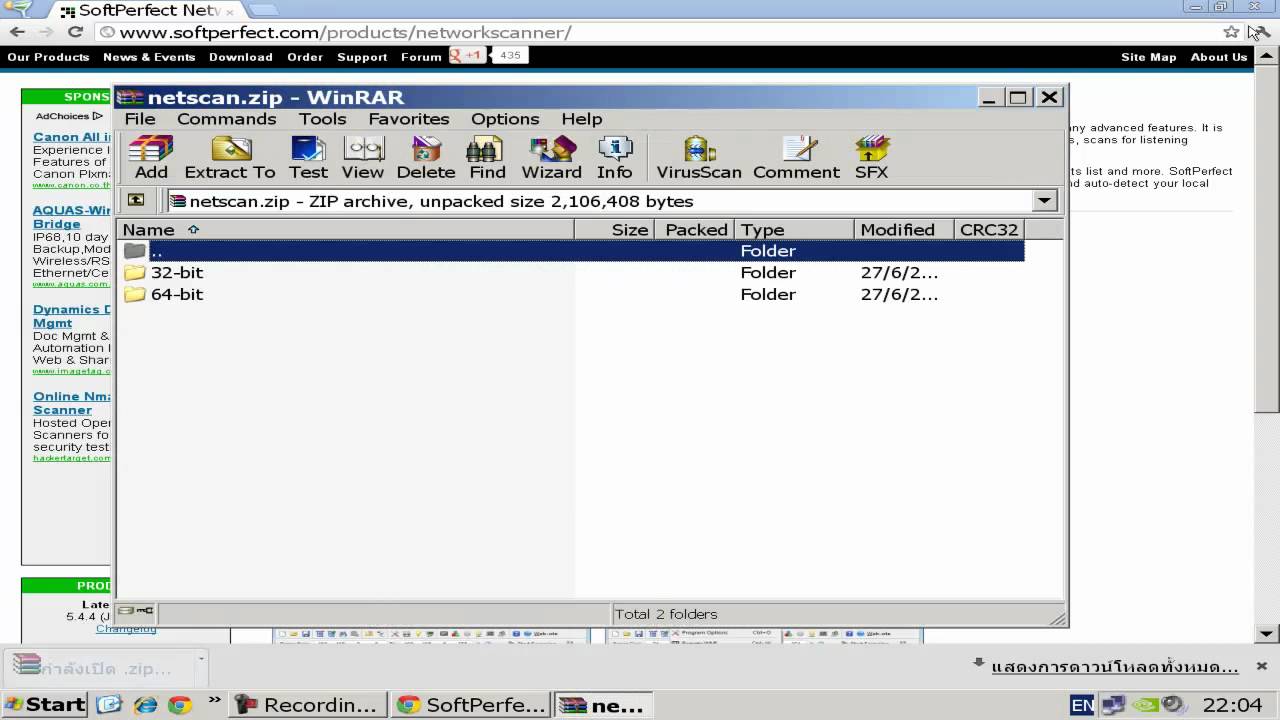Screen dimensions: 1280x720
Task: Open the Tools menu
Action: pos(322,119)
